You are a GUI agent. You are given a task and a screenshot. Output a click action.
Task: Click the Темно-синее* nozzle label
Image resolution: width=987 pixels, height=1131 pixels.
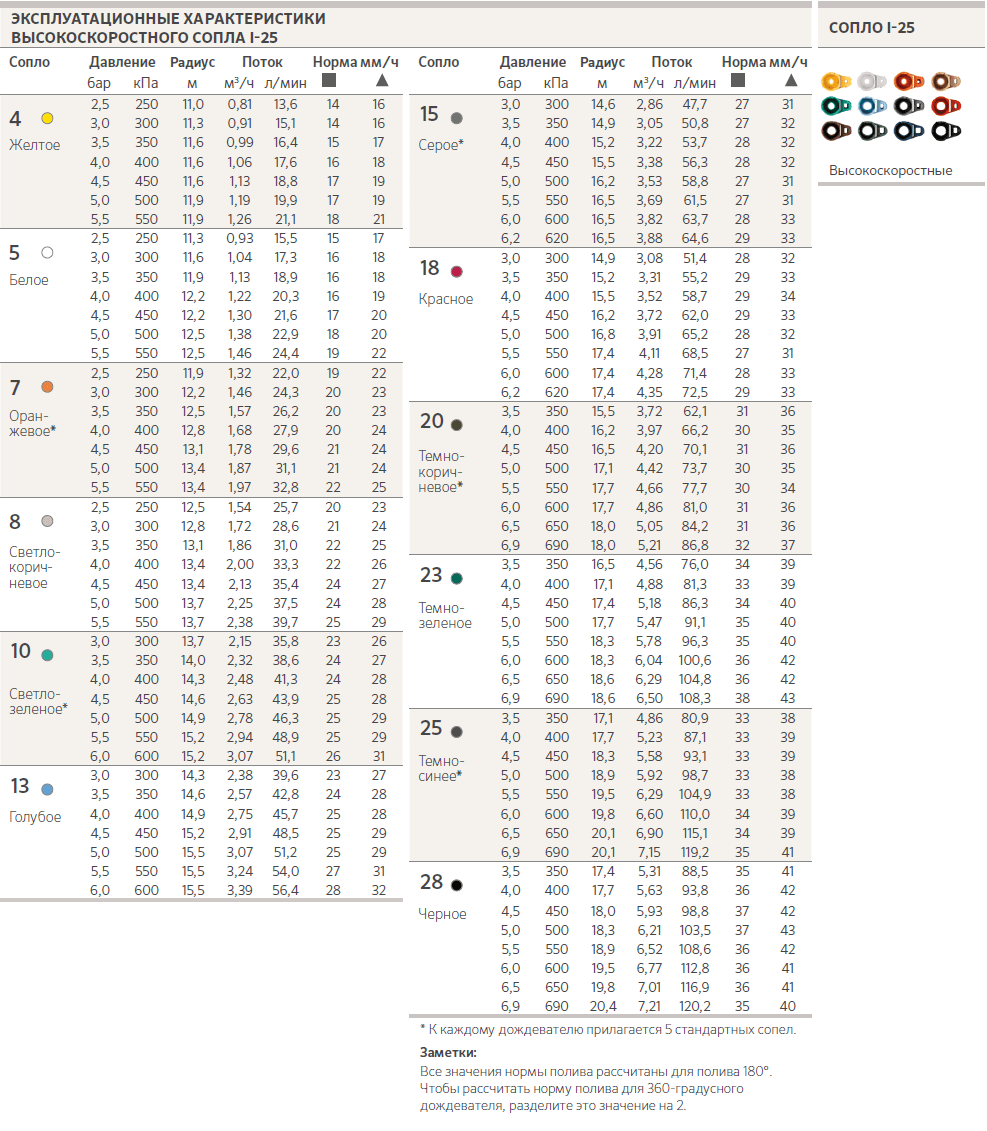[x=442, y=769]
